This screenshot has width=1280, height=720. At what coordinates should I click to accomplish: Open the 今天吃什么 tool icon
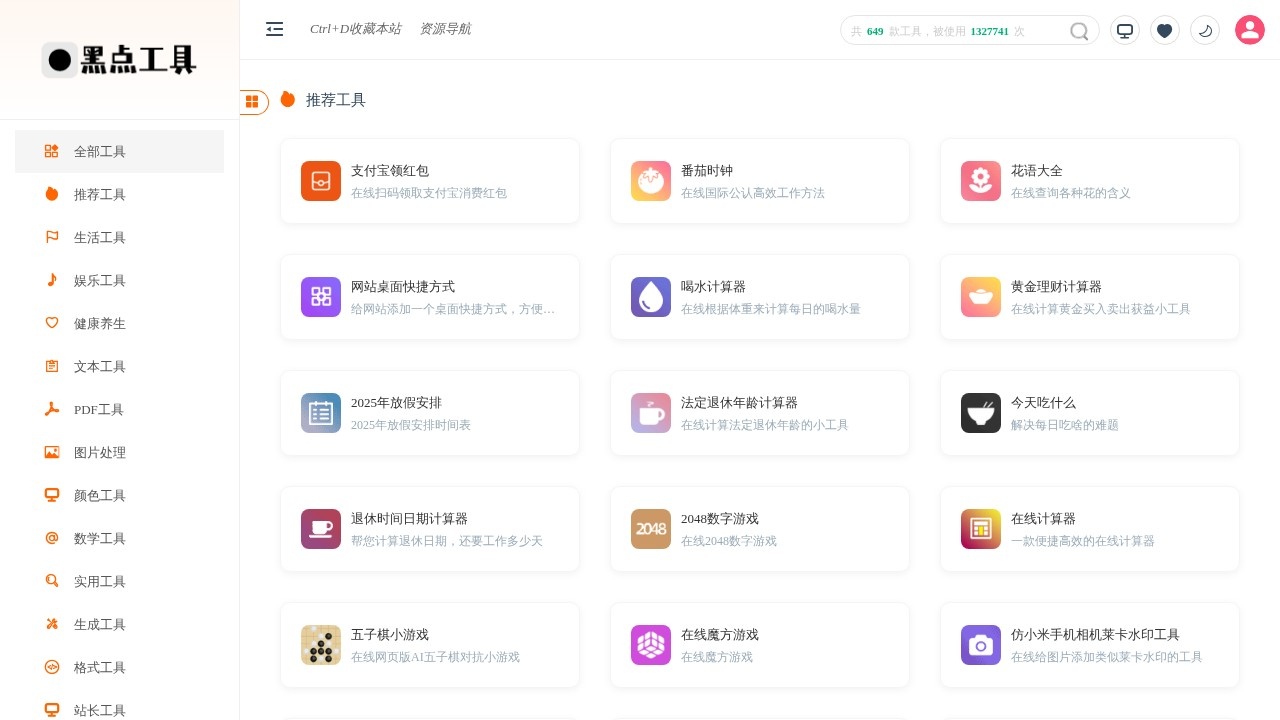[x=980, y=413]
